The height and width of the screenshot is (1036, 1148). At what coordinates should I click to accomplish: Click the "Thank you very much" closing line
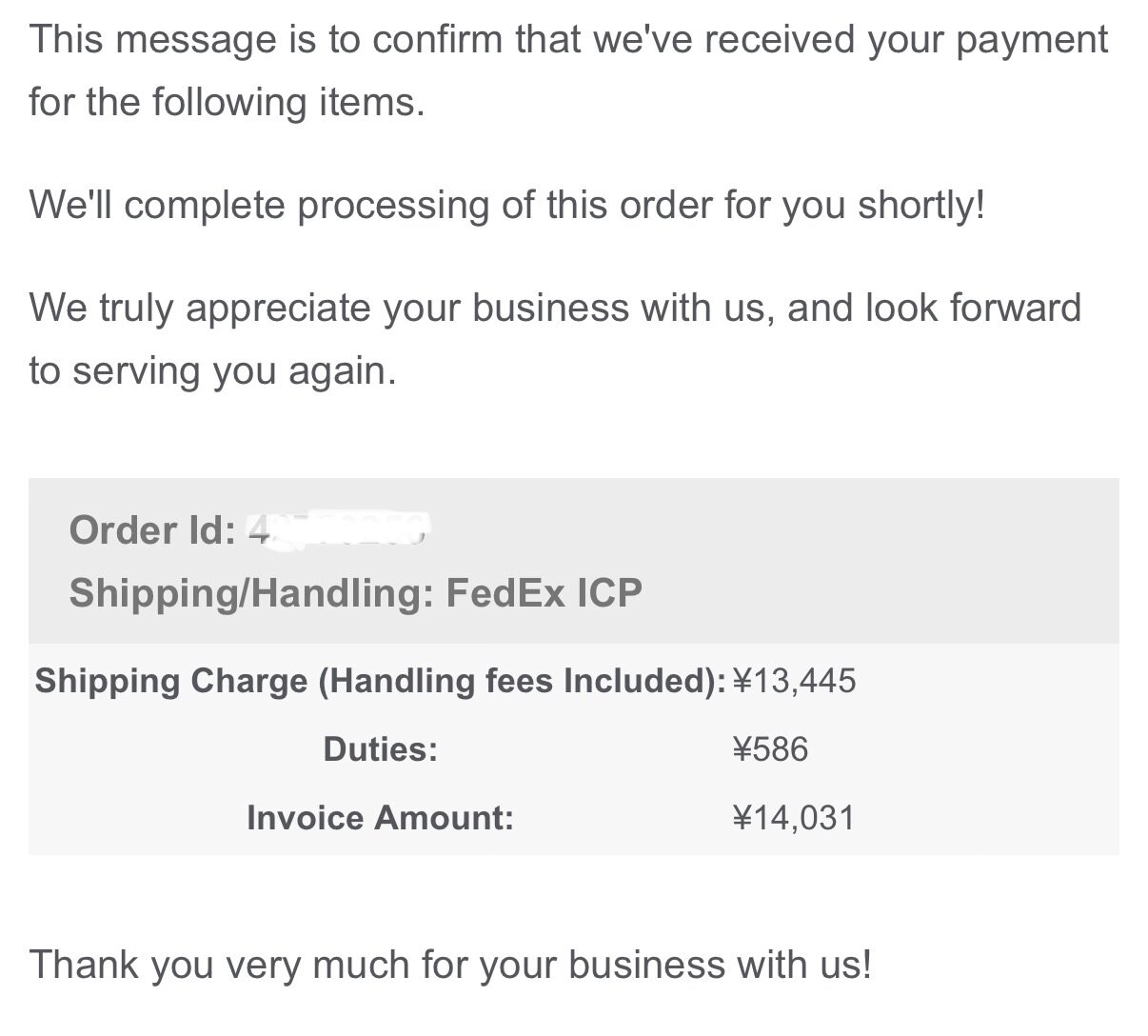tap(450, 965)
